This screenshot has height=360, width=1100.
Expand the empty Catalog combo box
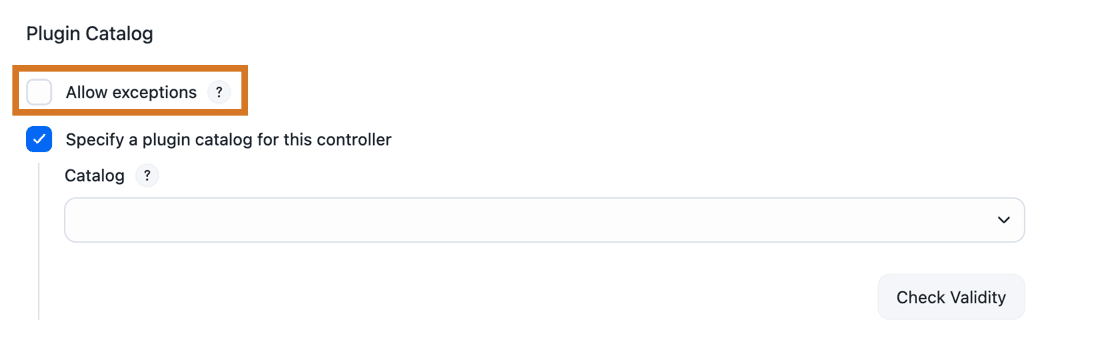click(544, 220)
